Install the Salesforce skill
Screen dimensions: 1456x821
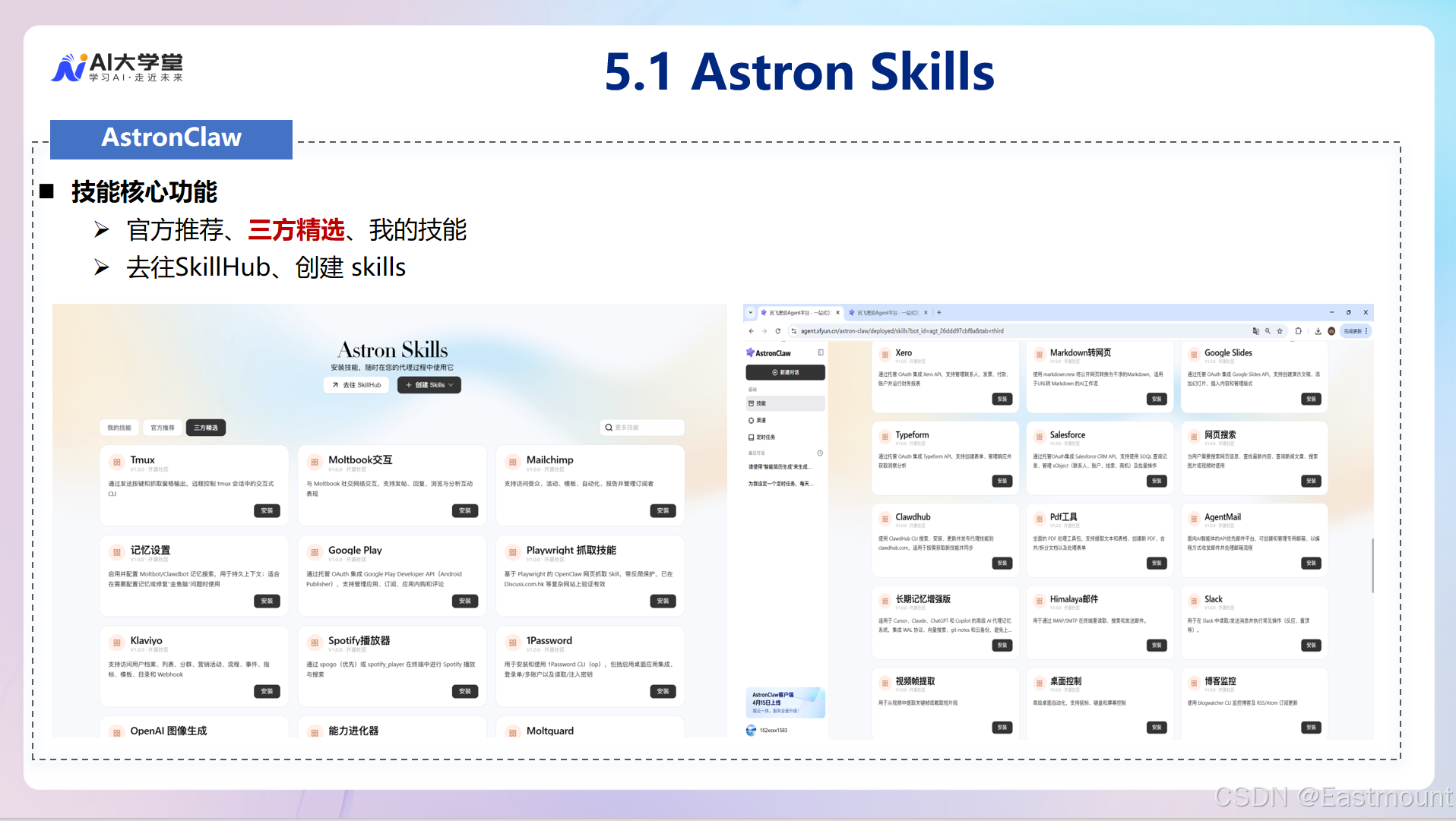point(1157,481)
